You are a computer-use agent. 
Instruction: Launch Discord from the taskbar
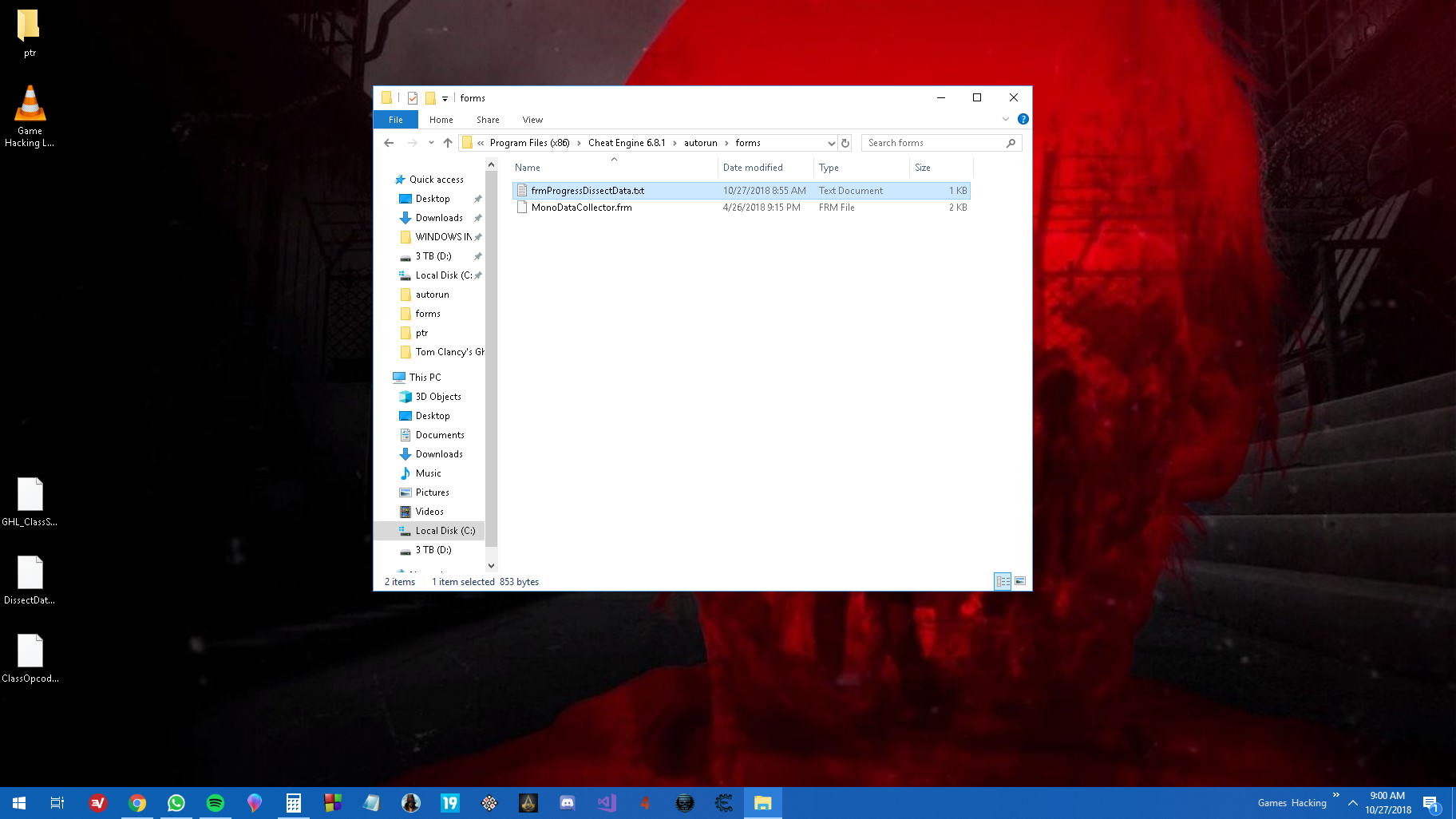568,803
